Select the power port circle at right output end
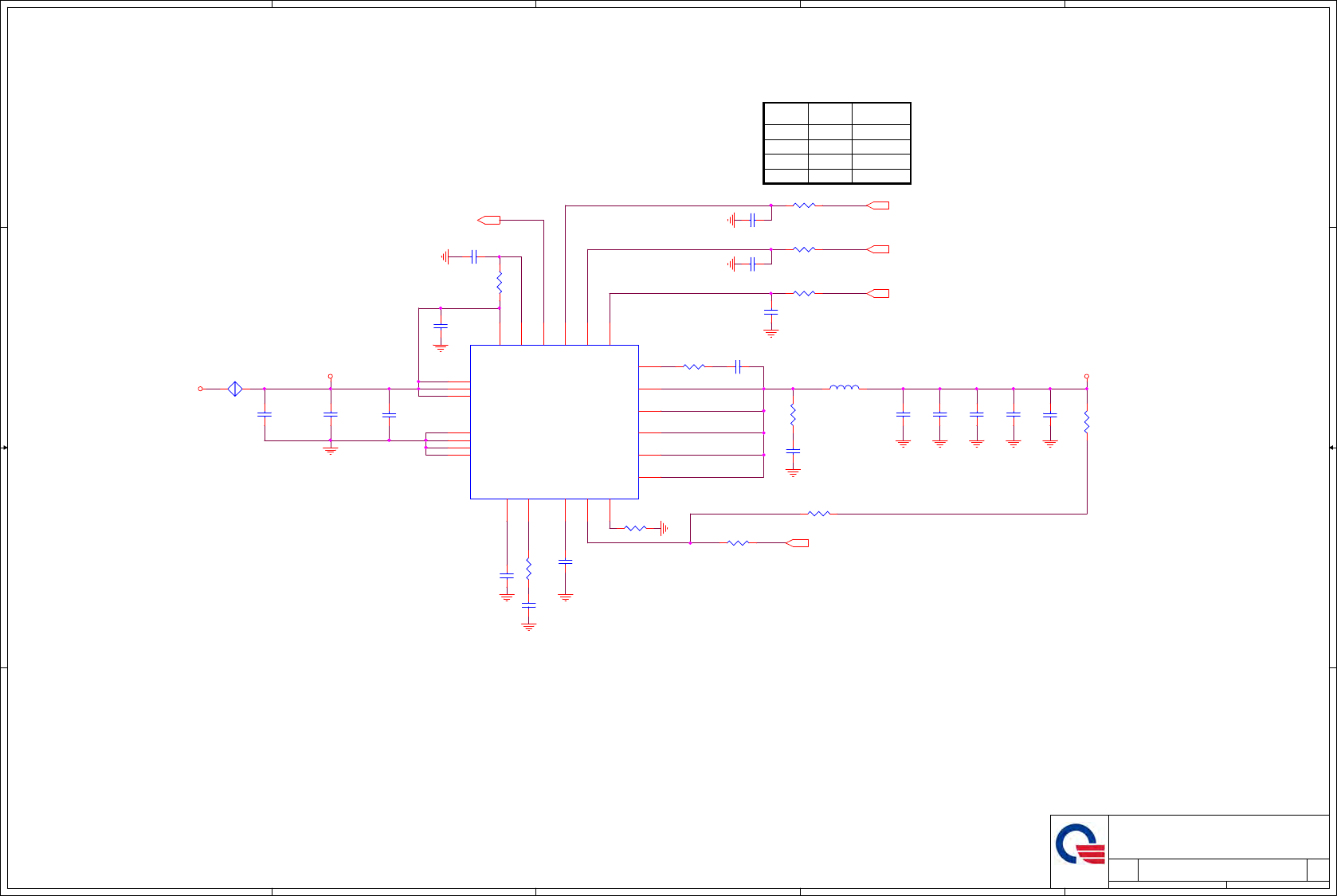Screen dimensions: 1337x896 1087,376
